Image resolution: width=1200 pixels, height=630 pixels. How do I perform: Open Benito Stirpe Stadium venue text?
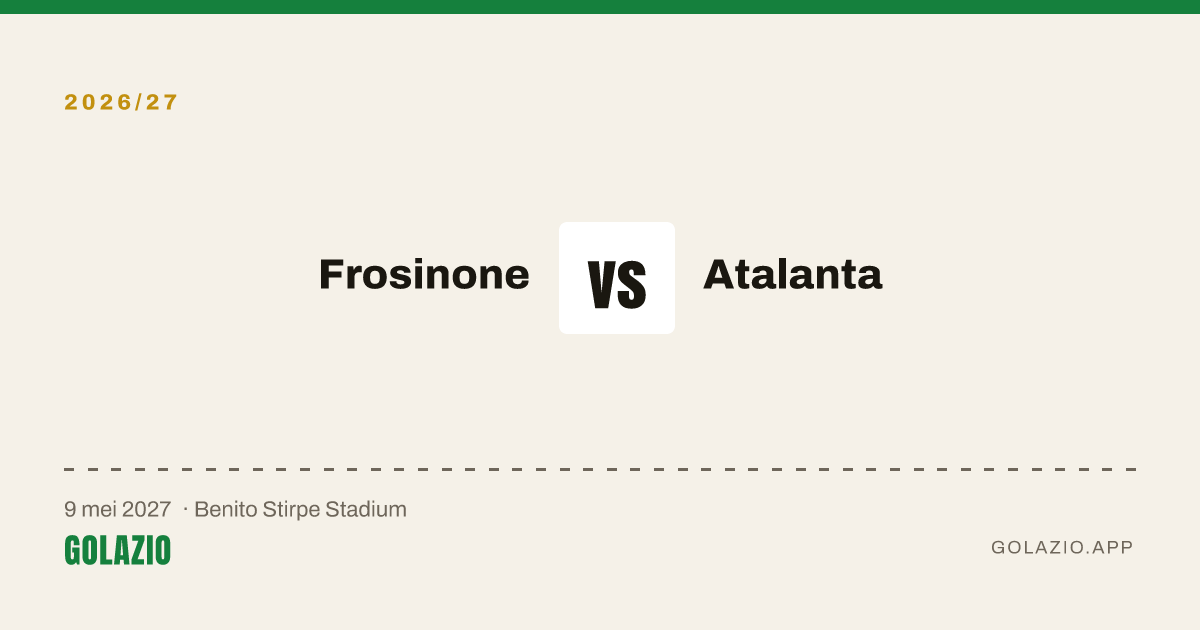(x=301, y=509)
